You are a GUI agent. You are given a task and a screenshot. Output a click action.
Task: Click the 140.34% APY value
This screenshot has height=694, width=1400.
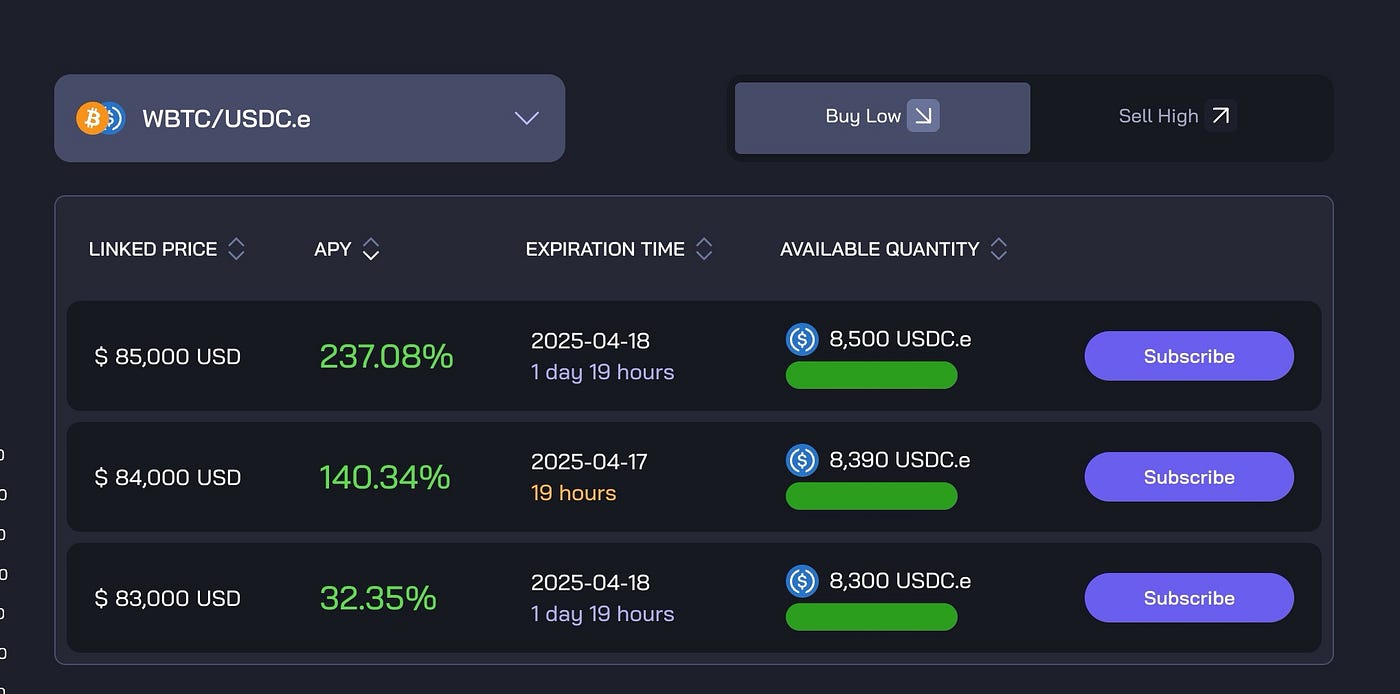click(385, 477)
